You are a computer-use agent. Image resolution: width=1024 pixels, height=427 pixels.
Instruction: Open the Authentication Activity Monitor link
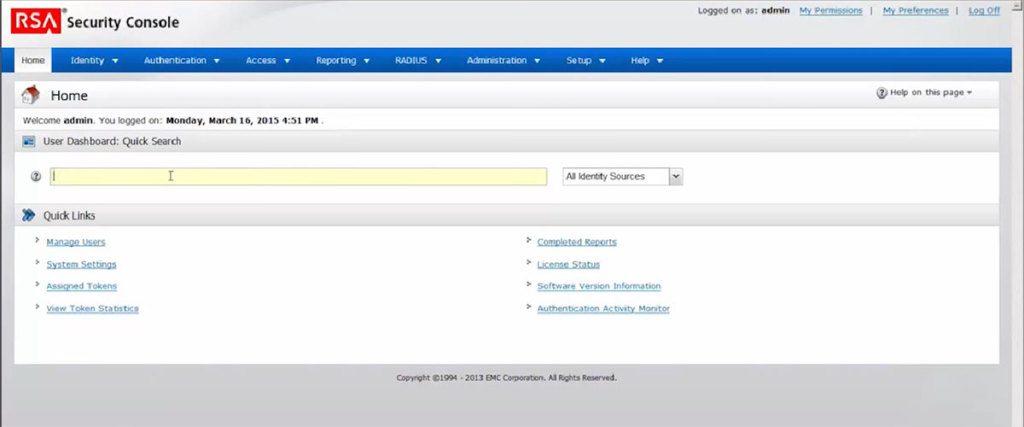tap(603, 309)
